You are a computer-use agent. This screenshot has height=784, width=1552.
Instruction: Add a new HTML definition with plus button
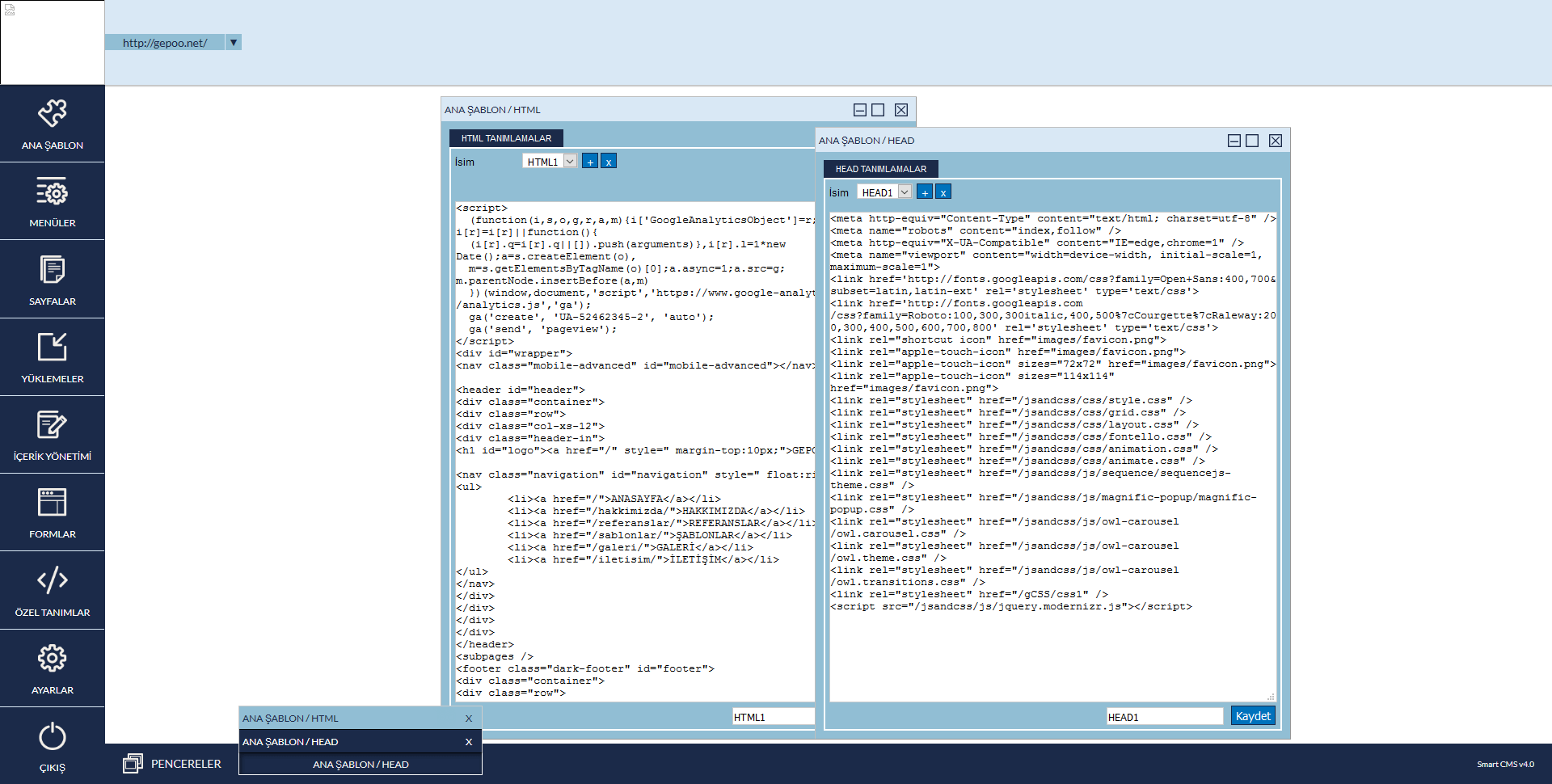point(590,162)
